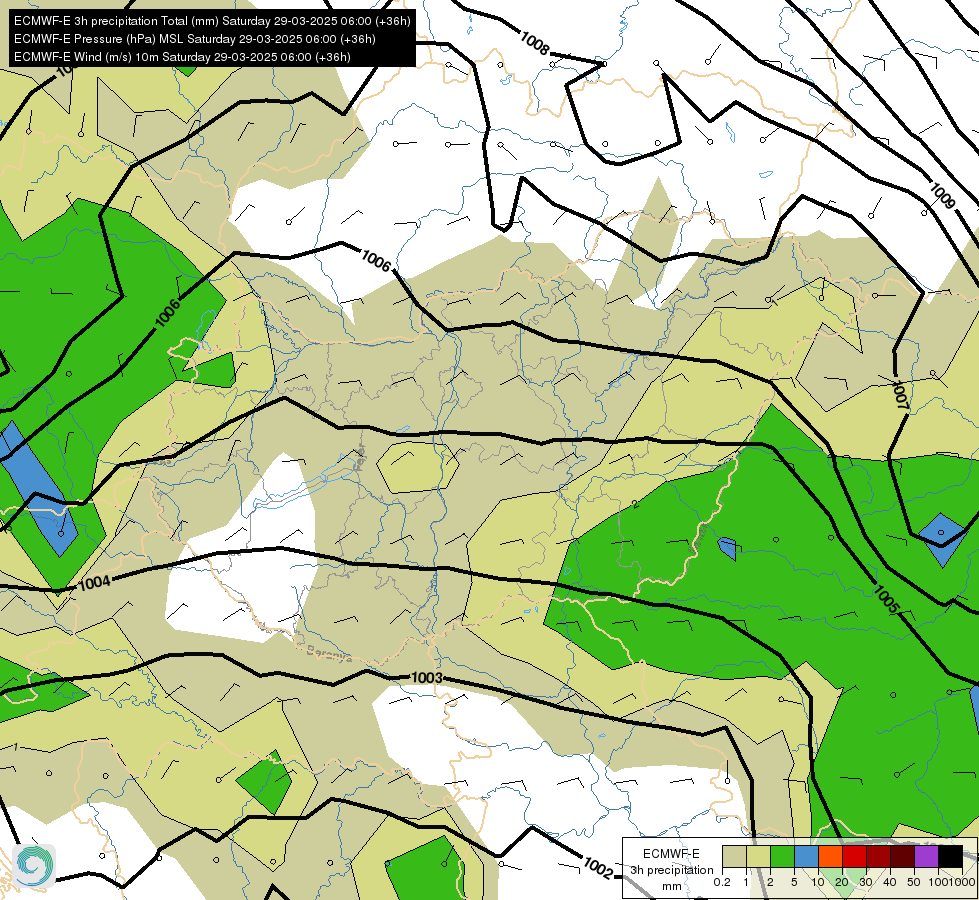Click the '3h precipitation Total (mm)' header line
Image resolution: width=979 pixels, height=900 pixels.
212,21
